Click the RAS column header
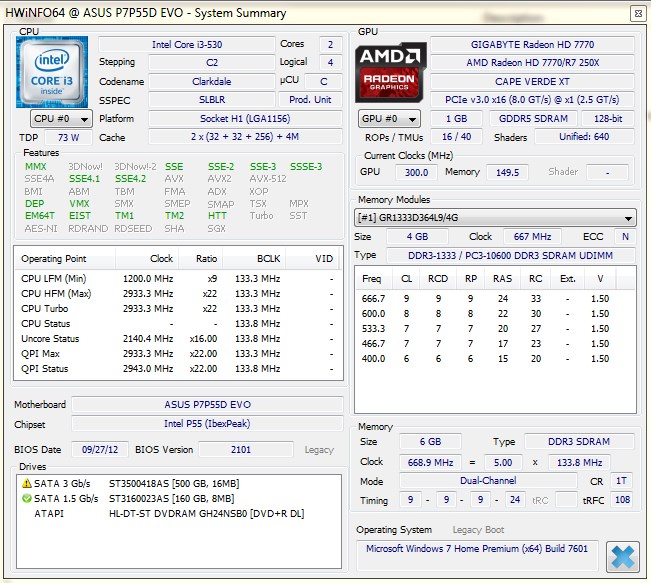The width and height of the screenshot is (651, 583). click(x=502, y=279)
